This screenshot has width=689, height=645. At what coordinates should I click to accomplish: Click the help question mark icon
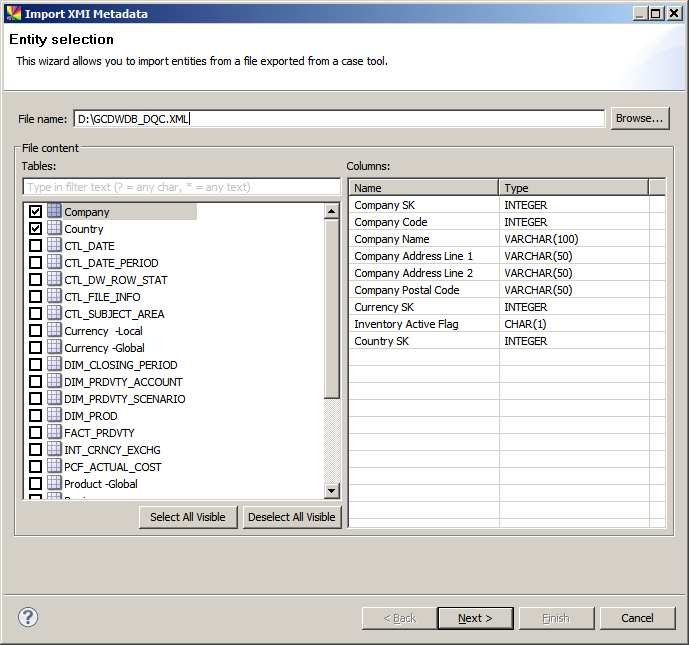[28, 617]
